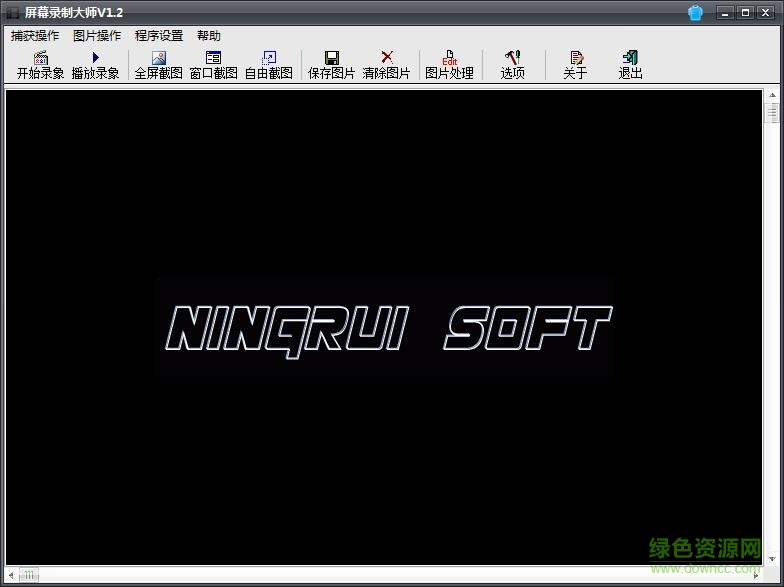Open the 程序设置 menu
Viewport: 784px width, 587px height.
tap(159, 36)
